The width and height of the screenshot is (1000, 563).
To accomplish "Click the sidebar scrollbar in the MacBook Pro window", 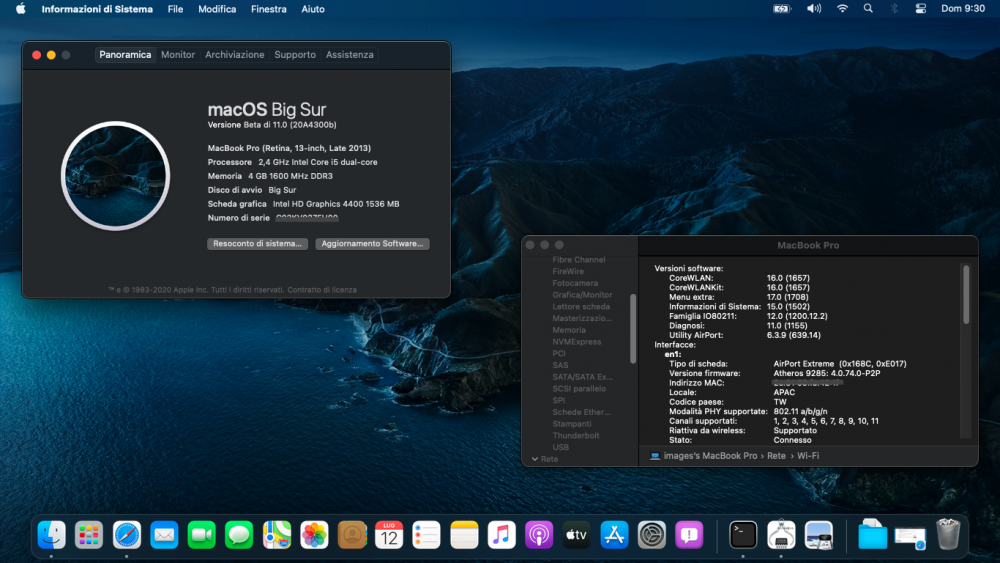I will click(x=633, y=328).
